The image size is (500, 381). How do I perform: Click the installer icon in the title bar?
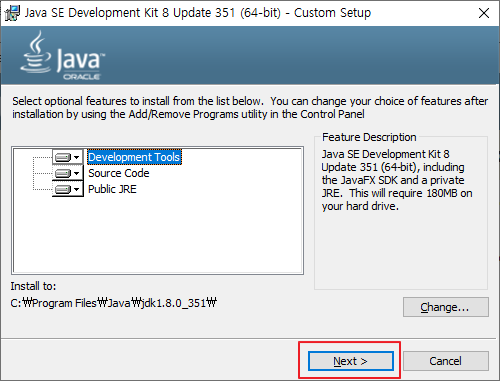(x=13, y=13)
